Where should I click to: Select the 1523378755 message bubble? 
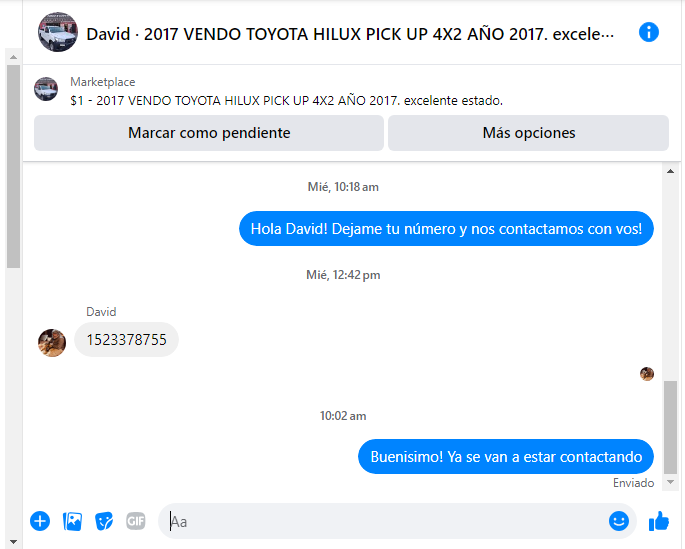pos(126,340)
